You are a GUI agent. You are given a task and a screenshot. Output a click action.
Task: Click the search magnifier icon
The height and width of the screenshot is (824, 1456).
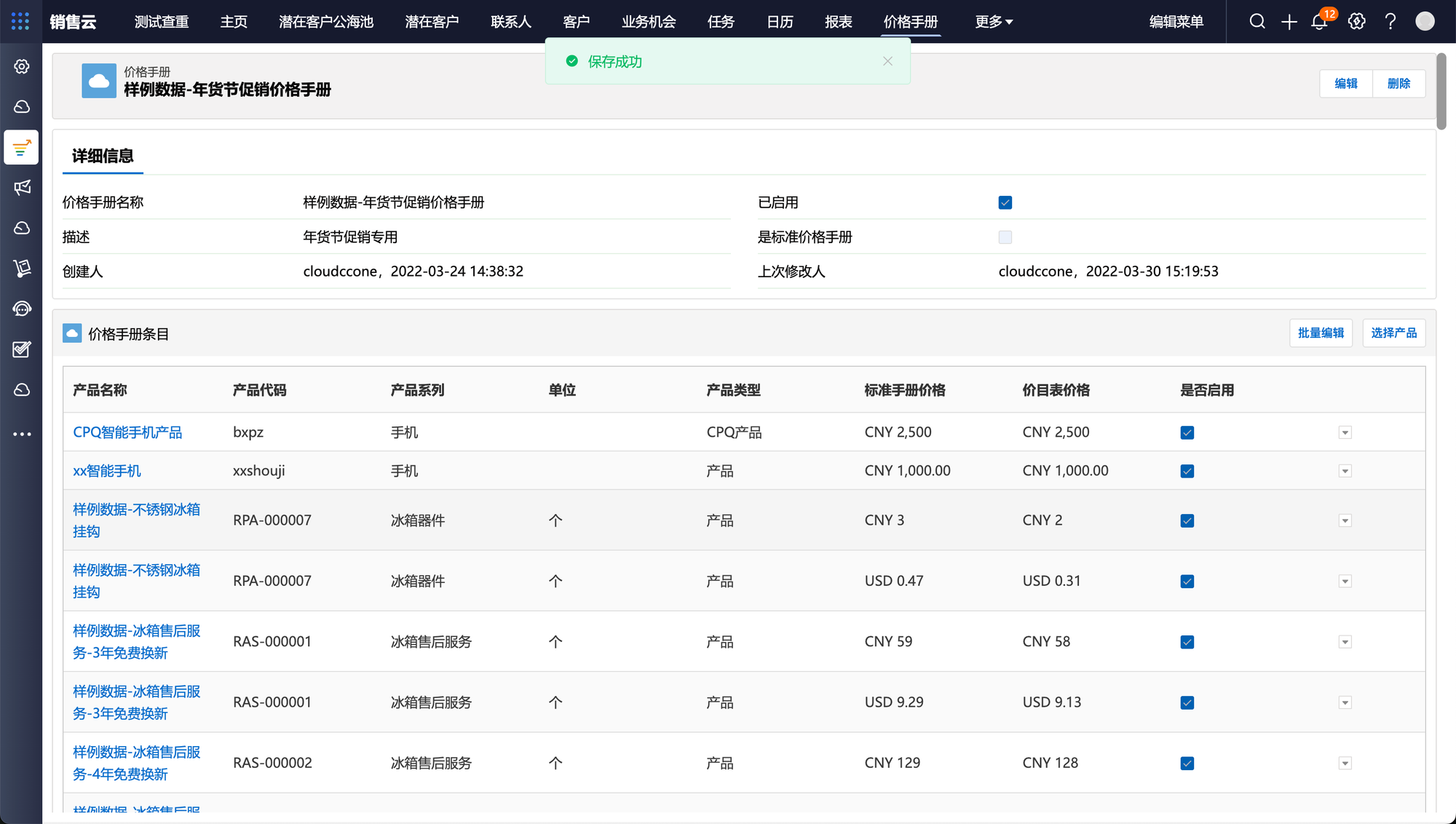coord(1257,22)
